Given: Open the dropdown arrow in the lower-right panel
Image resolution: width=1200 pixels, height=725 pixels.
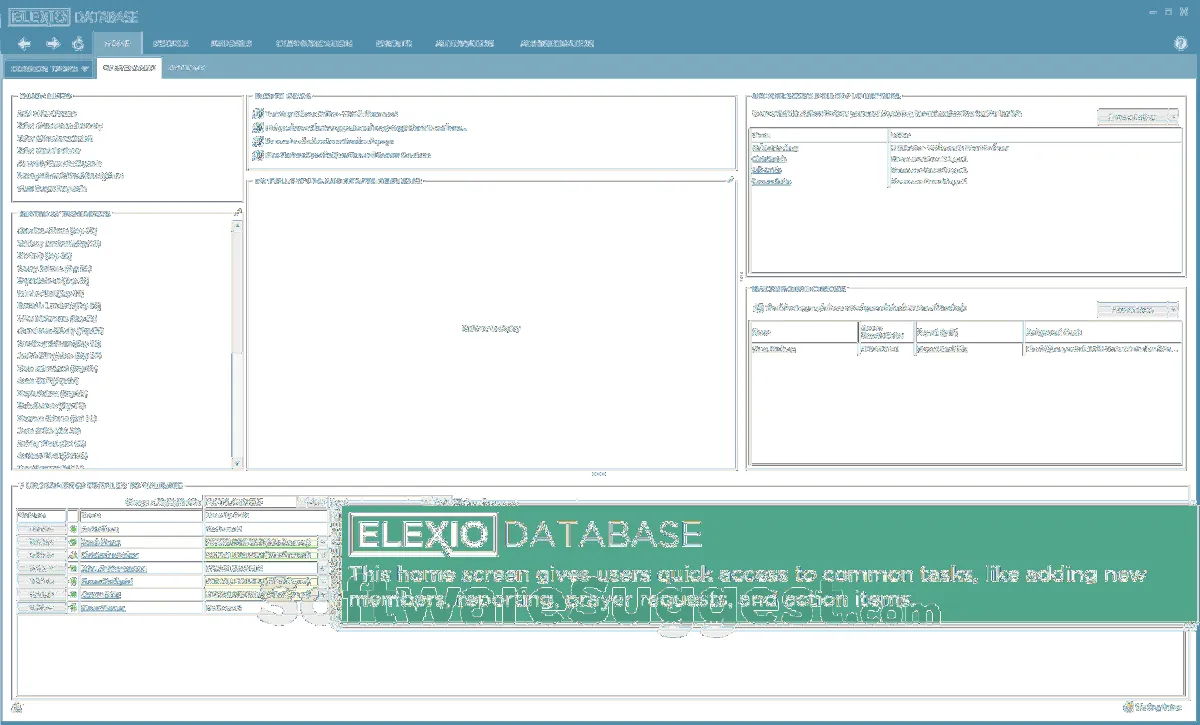Looking at the screenshot, I should 1172,310.
